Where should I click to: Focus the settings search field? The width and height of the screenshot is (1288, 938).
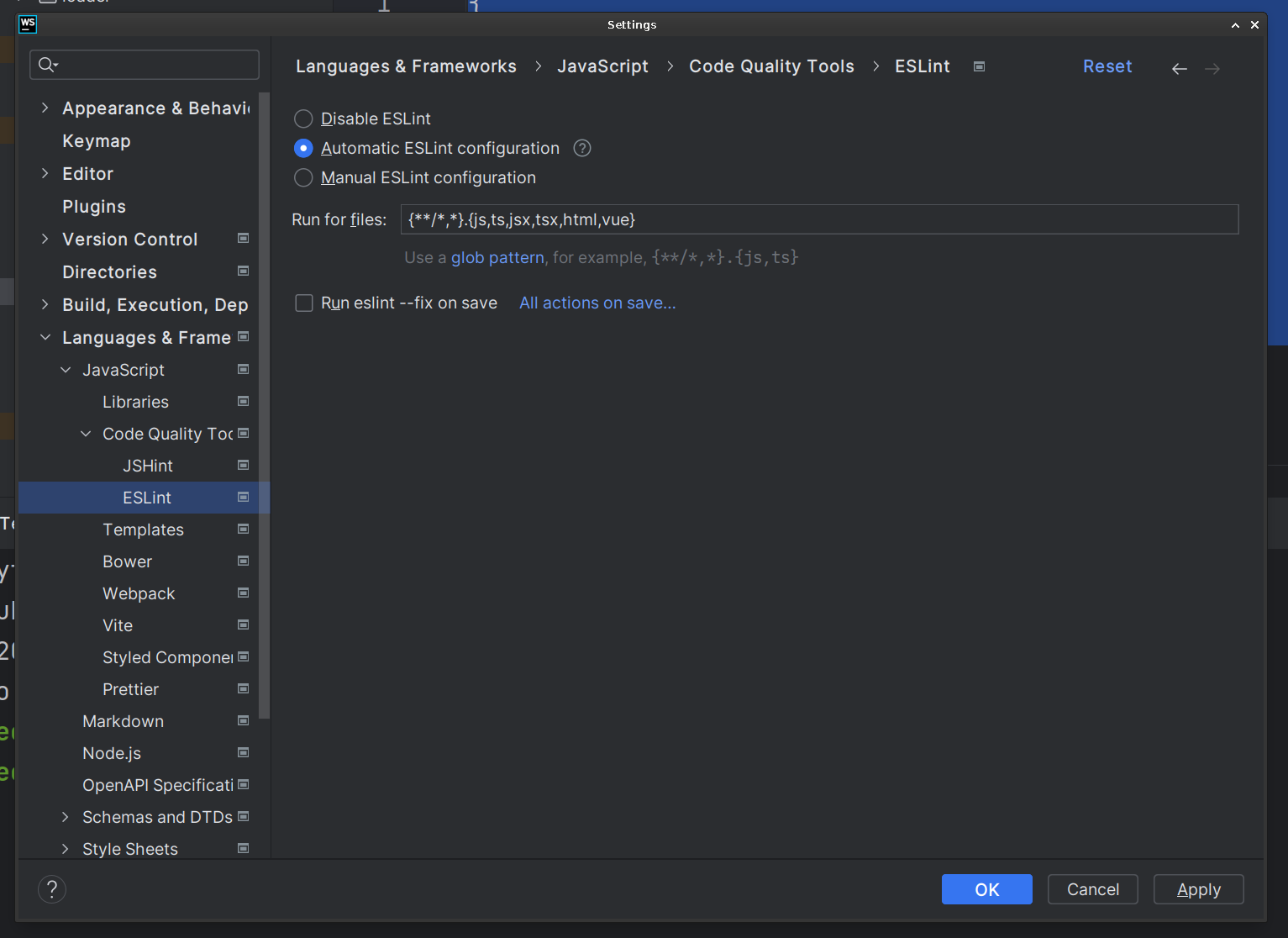[x=145, y=65]
